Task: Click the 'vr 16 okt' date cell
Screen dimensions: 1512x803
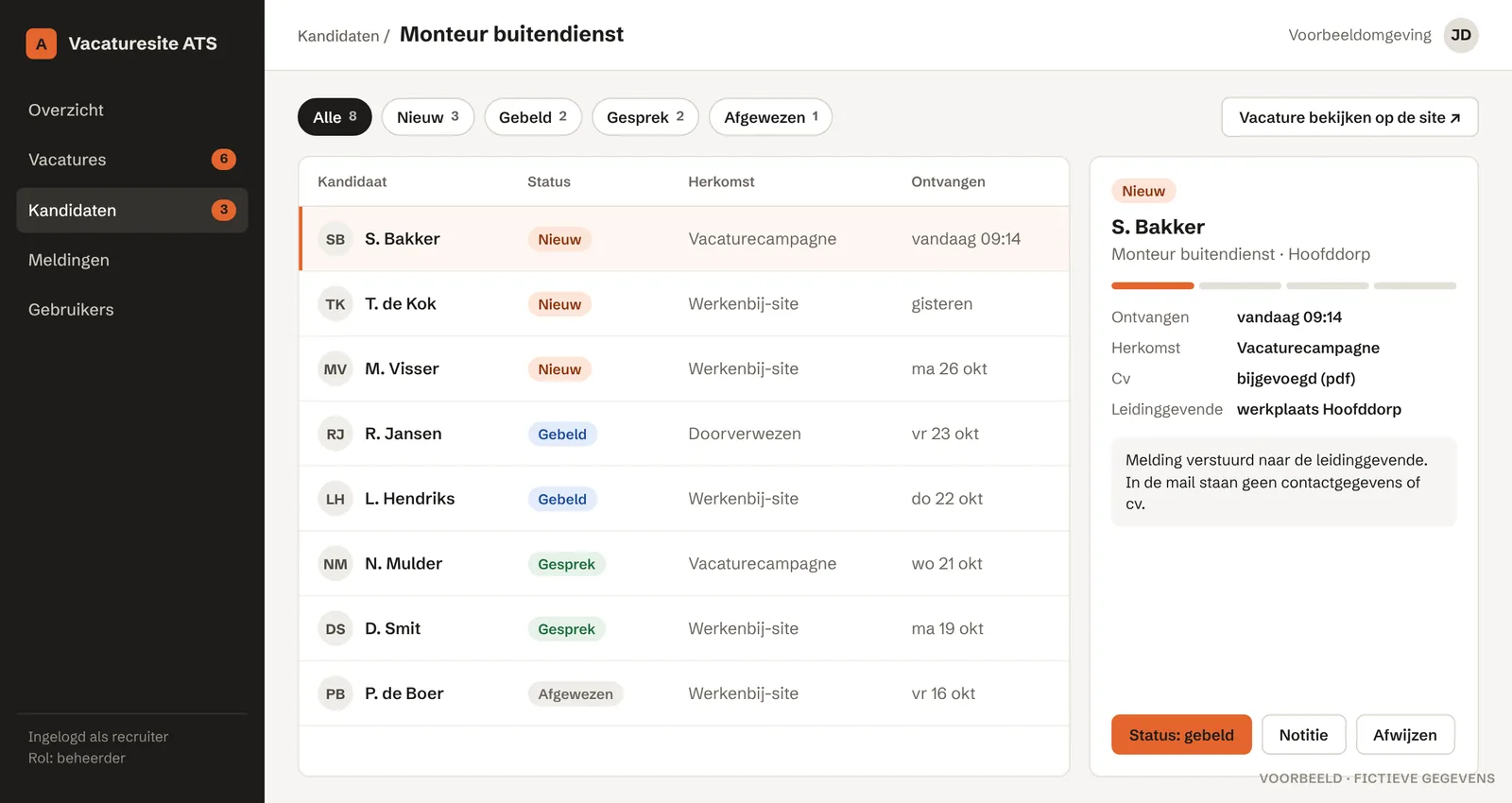Action: coord(943,693)
